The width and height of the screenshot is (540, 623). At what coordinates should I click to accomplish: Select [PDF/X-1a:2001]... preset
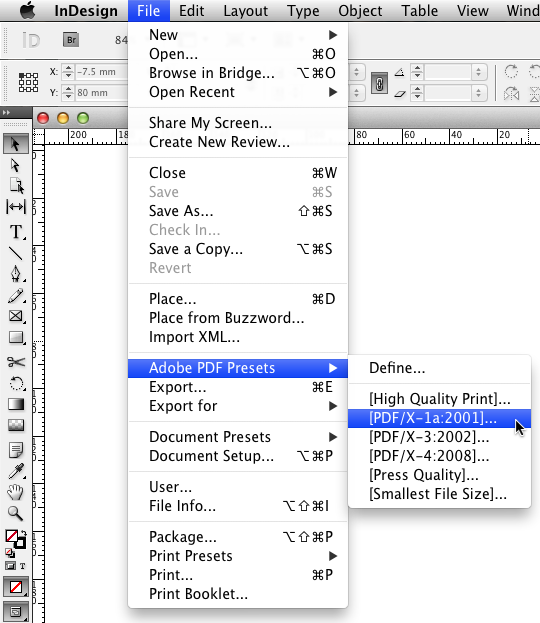click(x=439, y=418)
